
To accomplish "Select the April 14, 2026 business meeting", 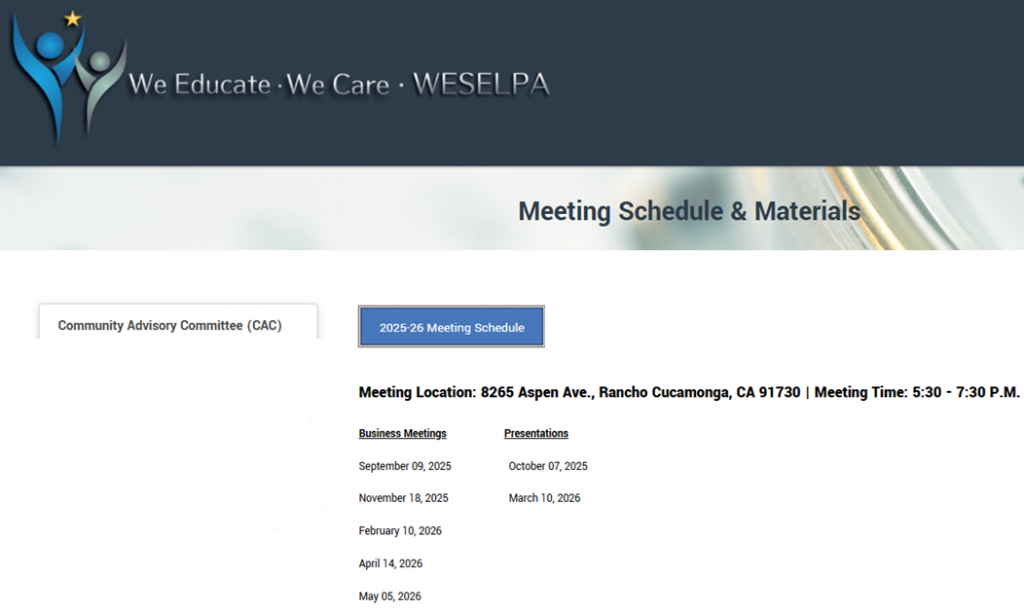I will coord(390,563).
